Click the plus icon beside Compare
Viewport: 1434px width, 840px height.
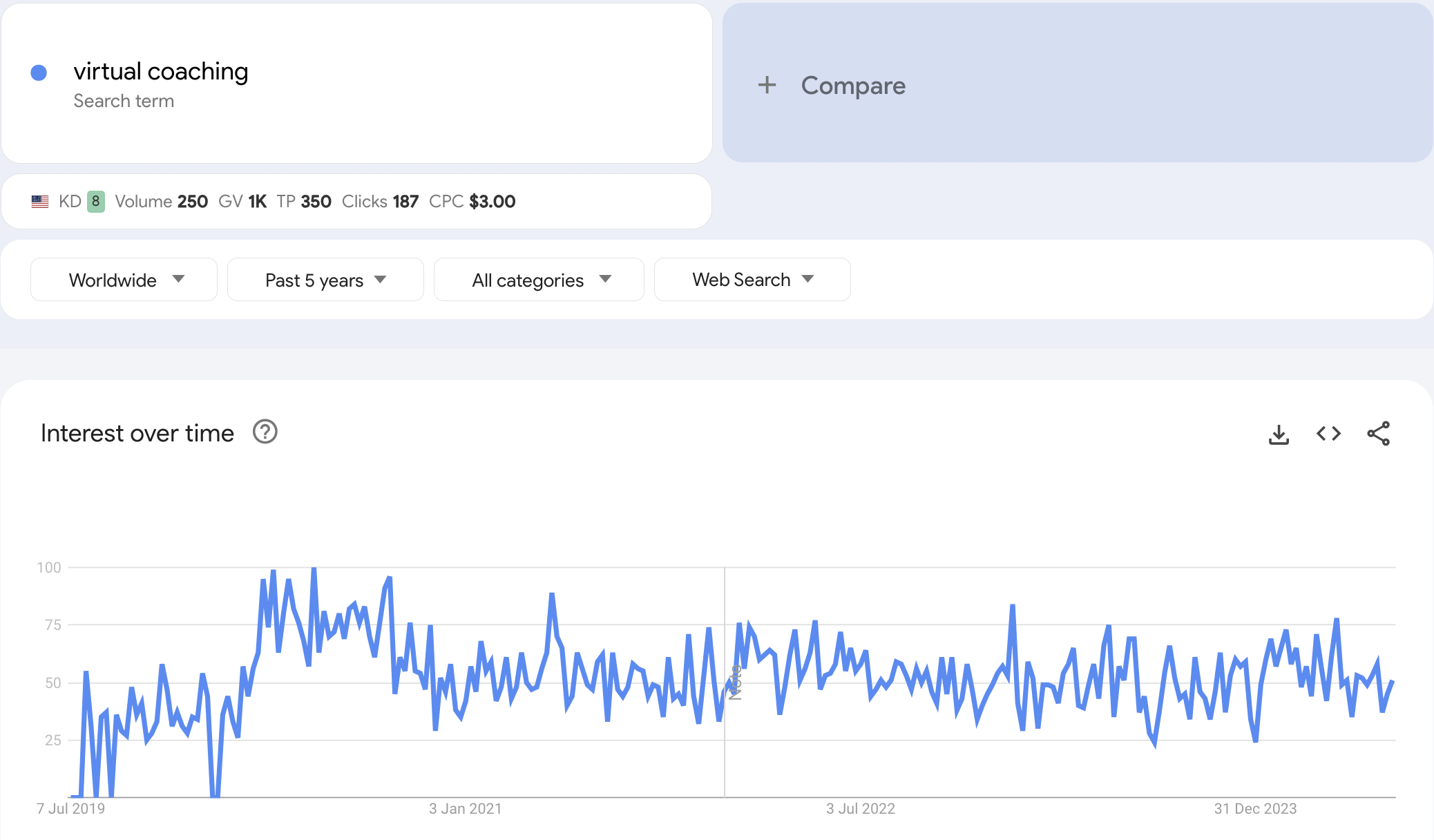(767, 85)
